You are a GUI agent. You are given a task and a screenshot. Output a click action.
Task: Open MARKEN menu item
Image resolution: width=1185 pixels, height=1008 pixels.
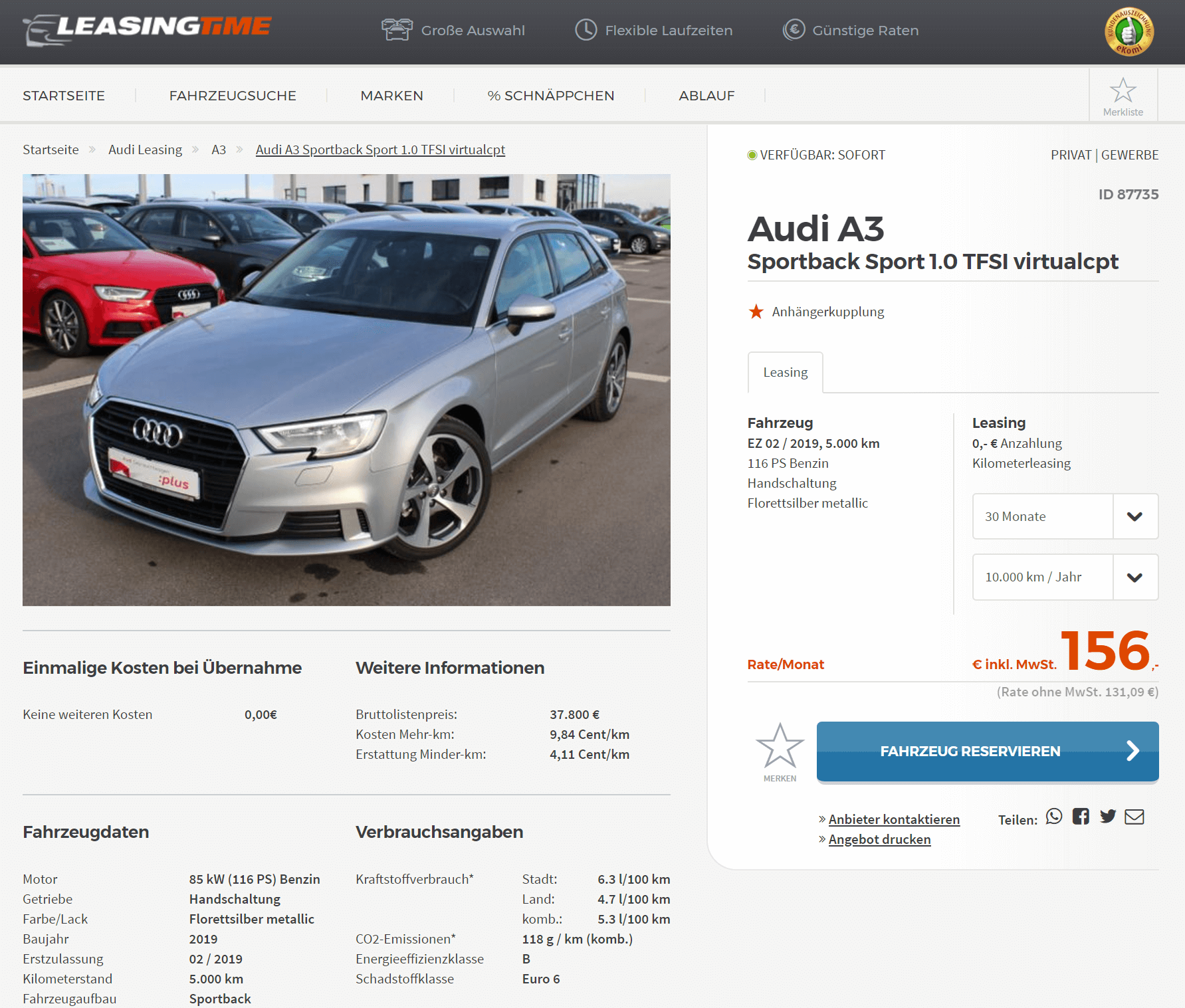click(391, 96)
